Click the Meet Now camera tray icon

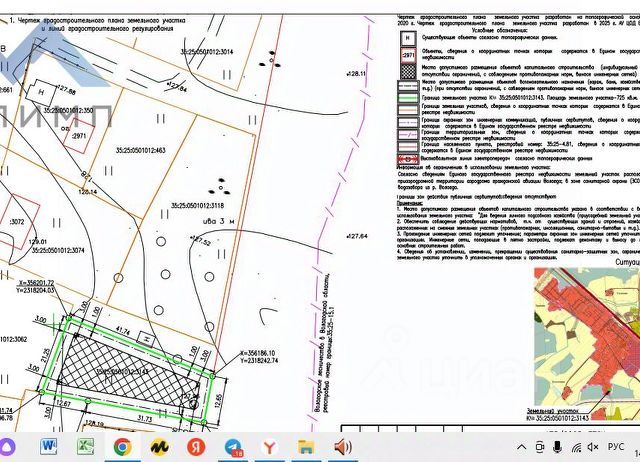pyautogui.click(x=540, y=447)
